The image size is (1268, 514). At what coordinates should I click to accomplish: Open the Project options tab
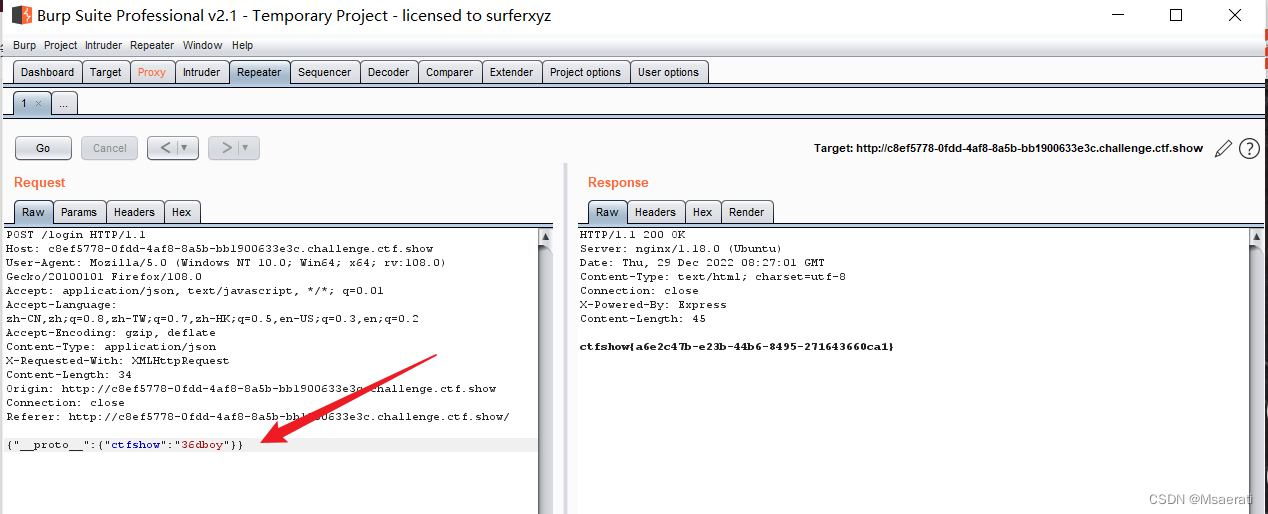[585, 72]
